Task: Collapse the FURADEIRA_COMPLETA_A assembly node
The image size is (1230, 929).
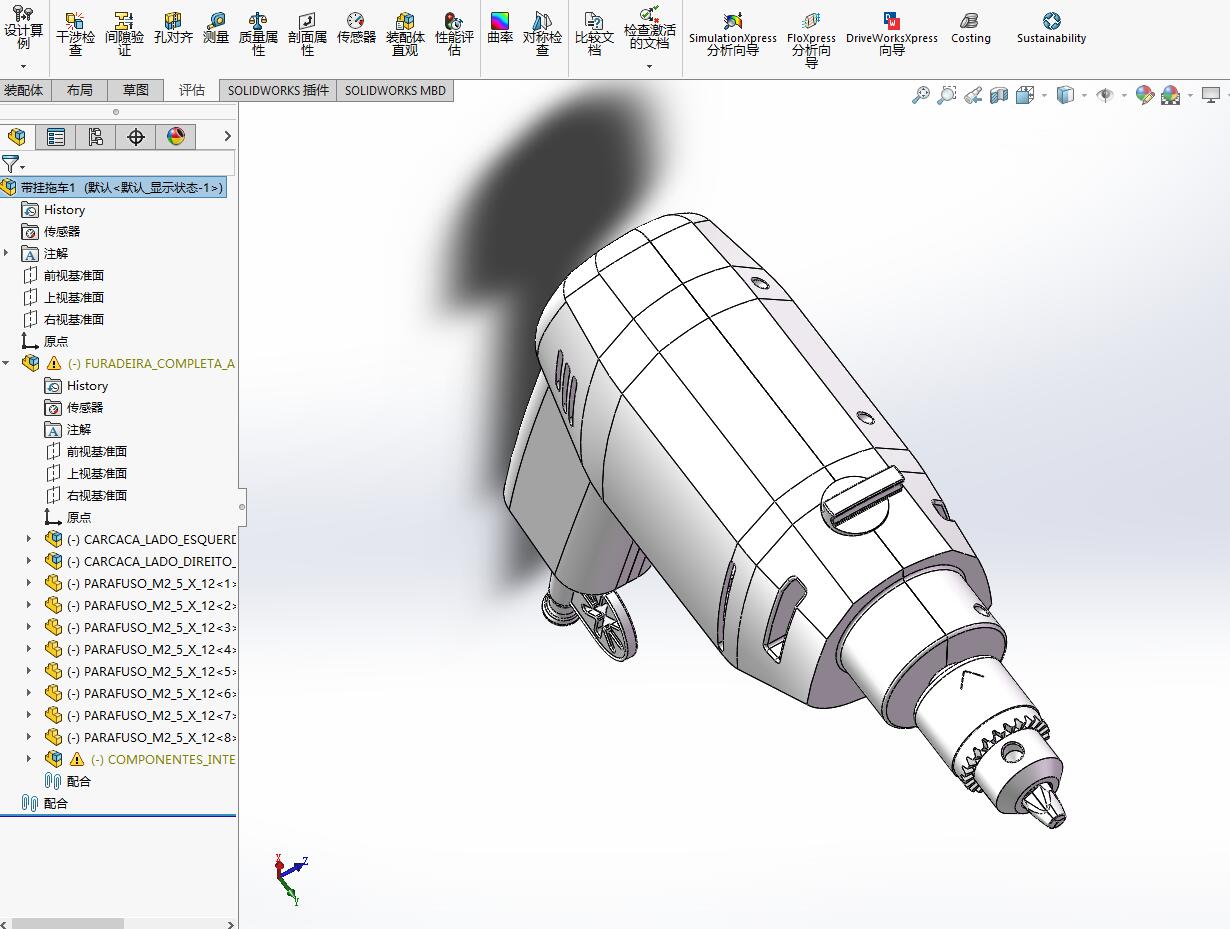Action: (x=7, y=363)
